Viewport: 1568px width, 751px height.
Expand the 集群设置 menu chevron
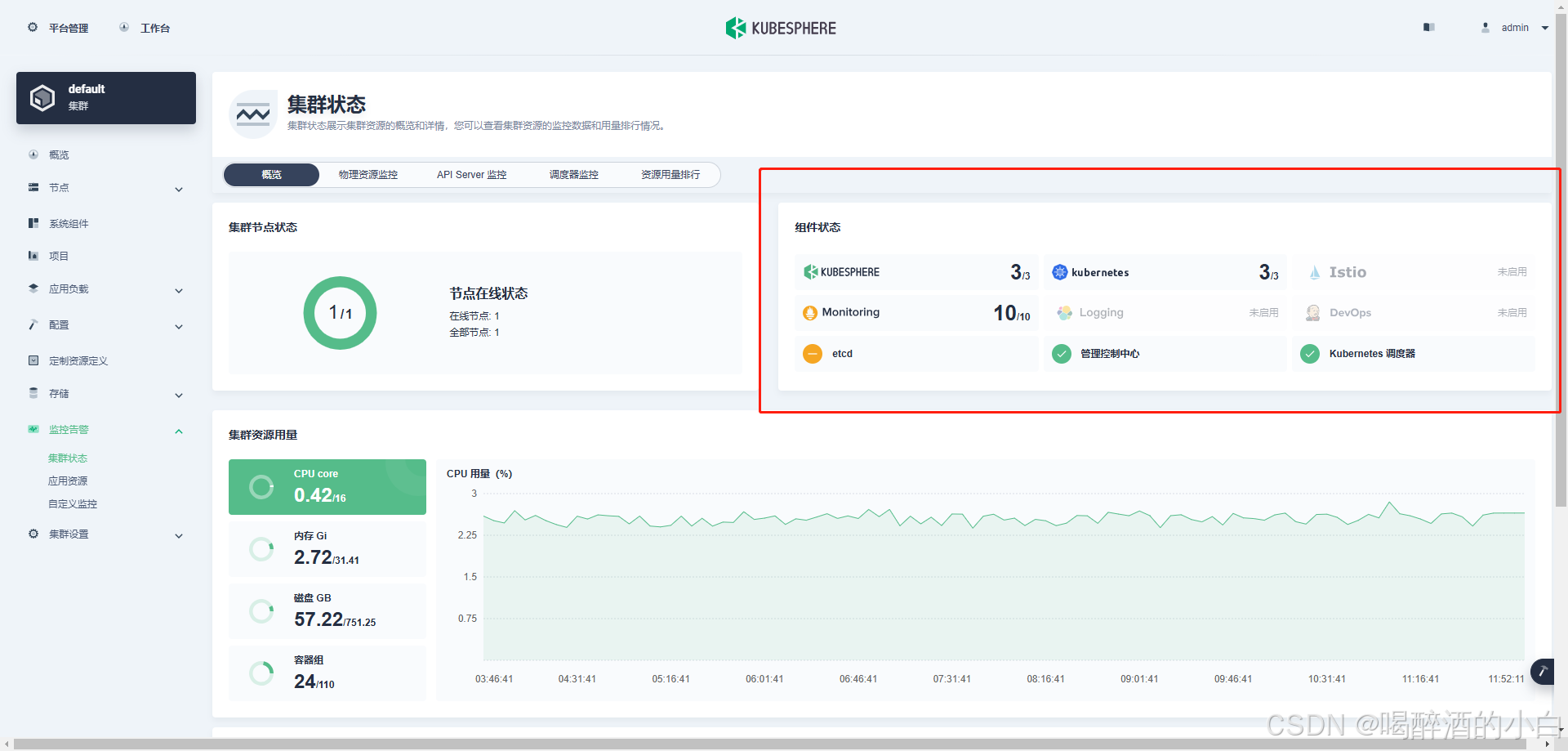click(179, 536)
